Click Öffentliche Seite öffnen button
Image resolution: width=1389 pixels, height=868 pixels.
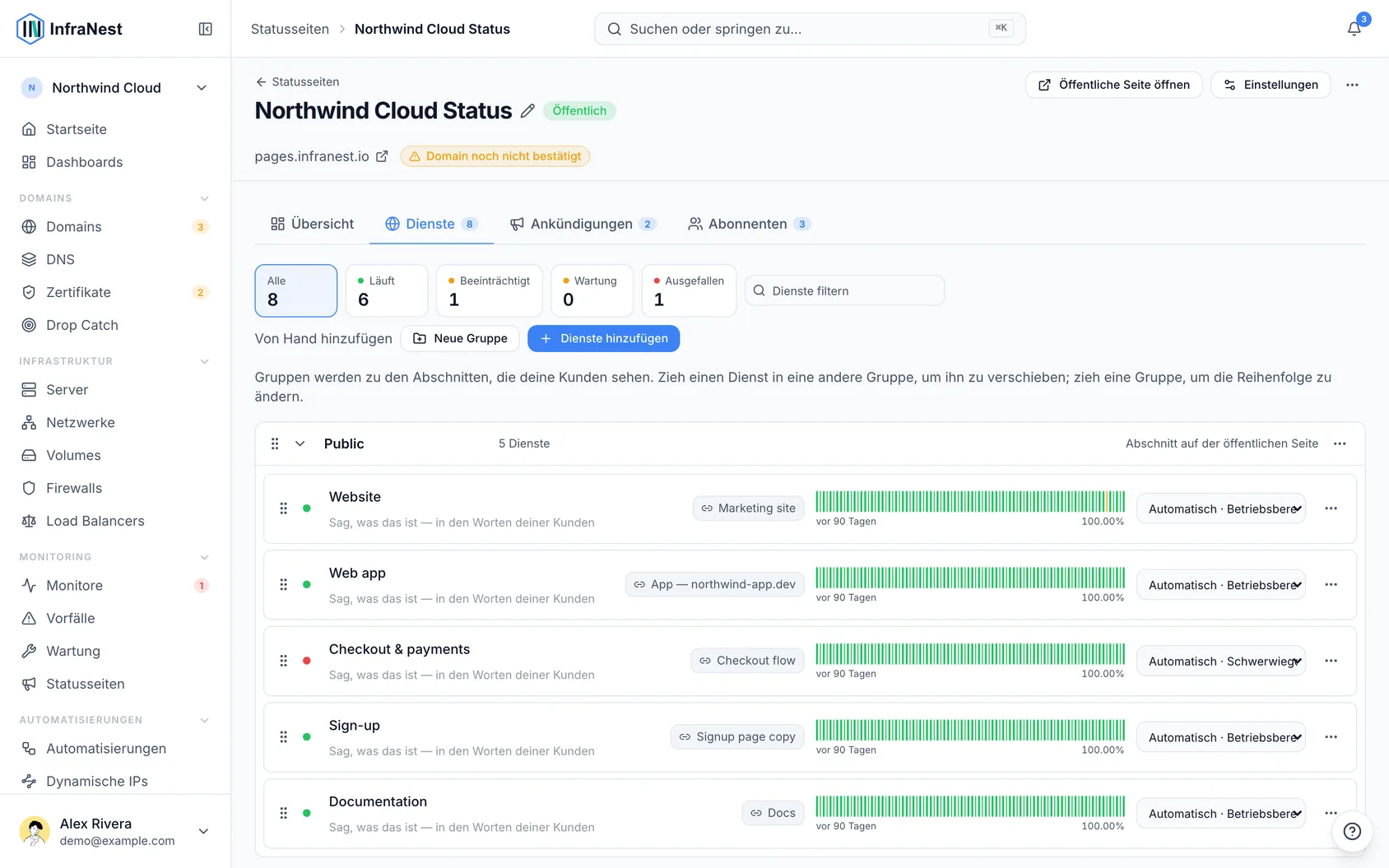tap(1113, 85)
